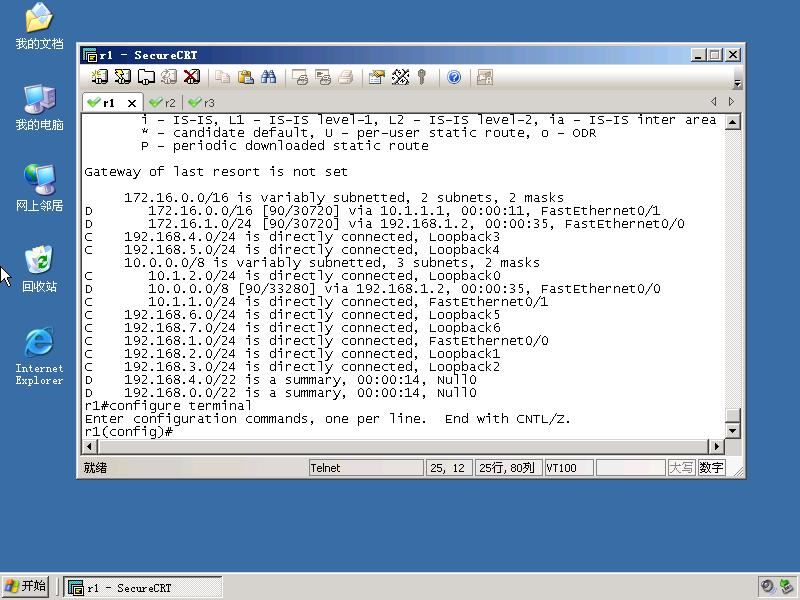Click horizontal scrollbar left arrow
Image resolution: width=800 pixels, height=600 pixels.
[x=89, y=446]
